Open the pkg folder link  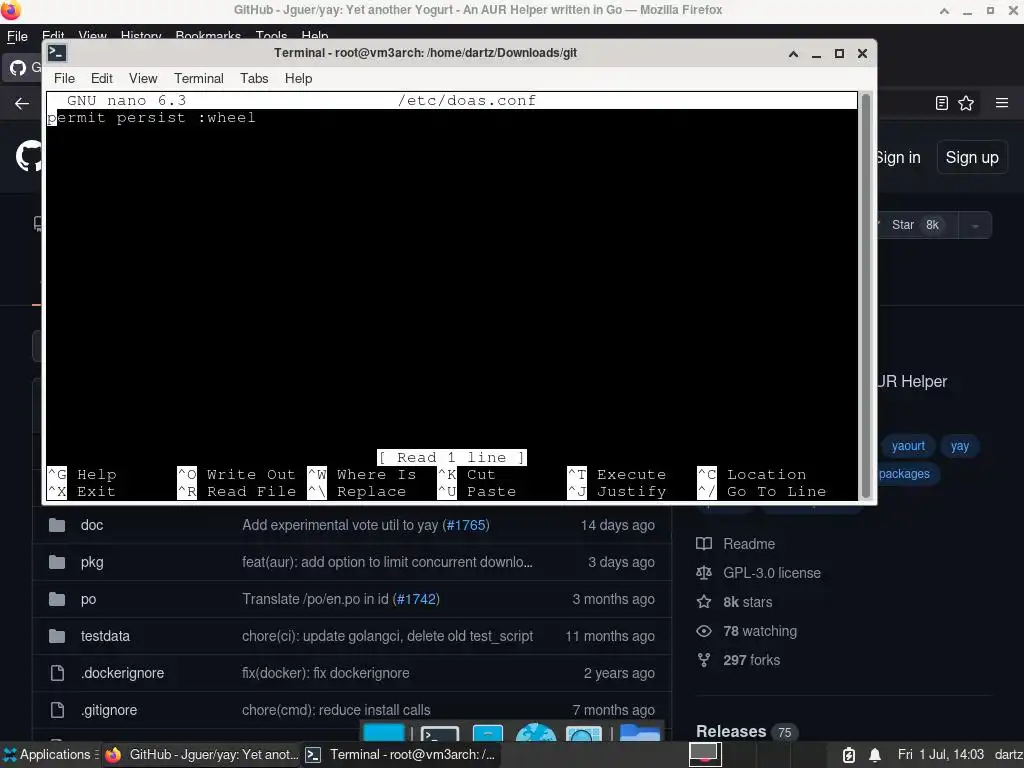(x=92, y=562)
